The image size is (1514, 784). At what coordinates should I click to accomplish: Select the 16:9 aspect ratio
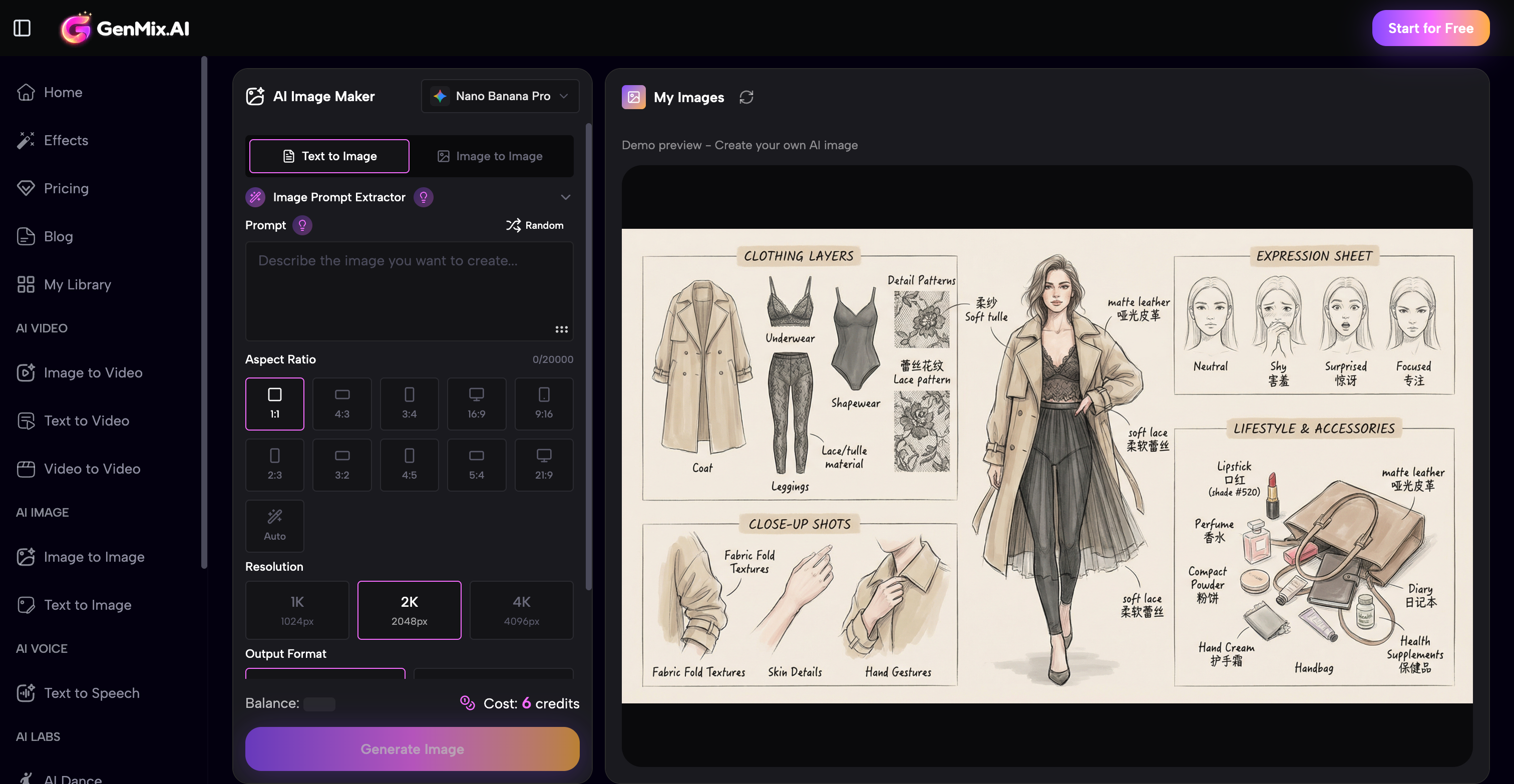[x=476, y=403]
